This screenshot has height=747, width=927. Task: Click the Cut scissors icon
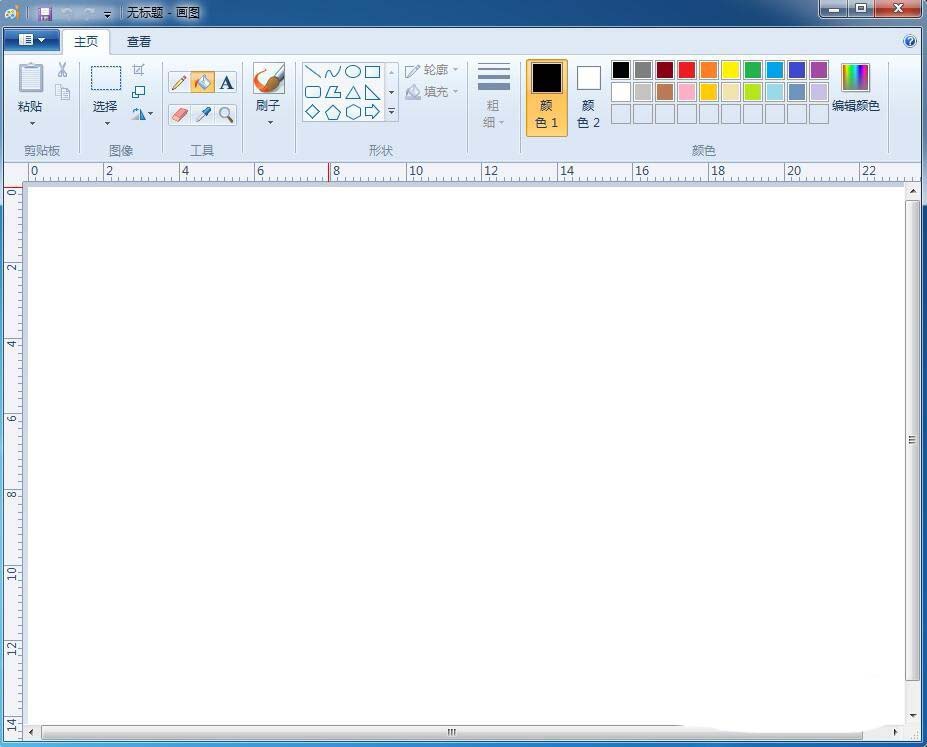coord(62,70)
